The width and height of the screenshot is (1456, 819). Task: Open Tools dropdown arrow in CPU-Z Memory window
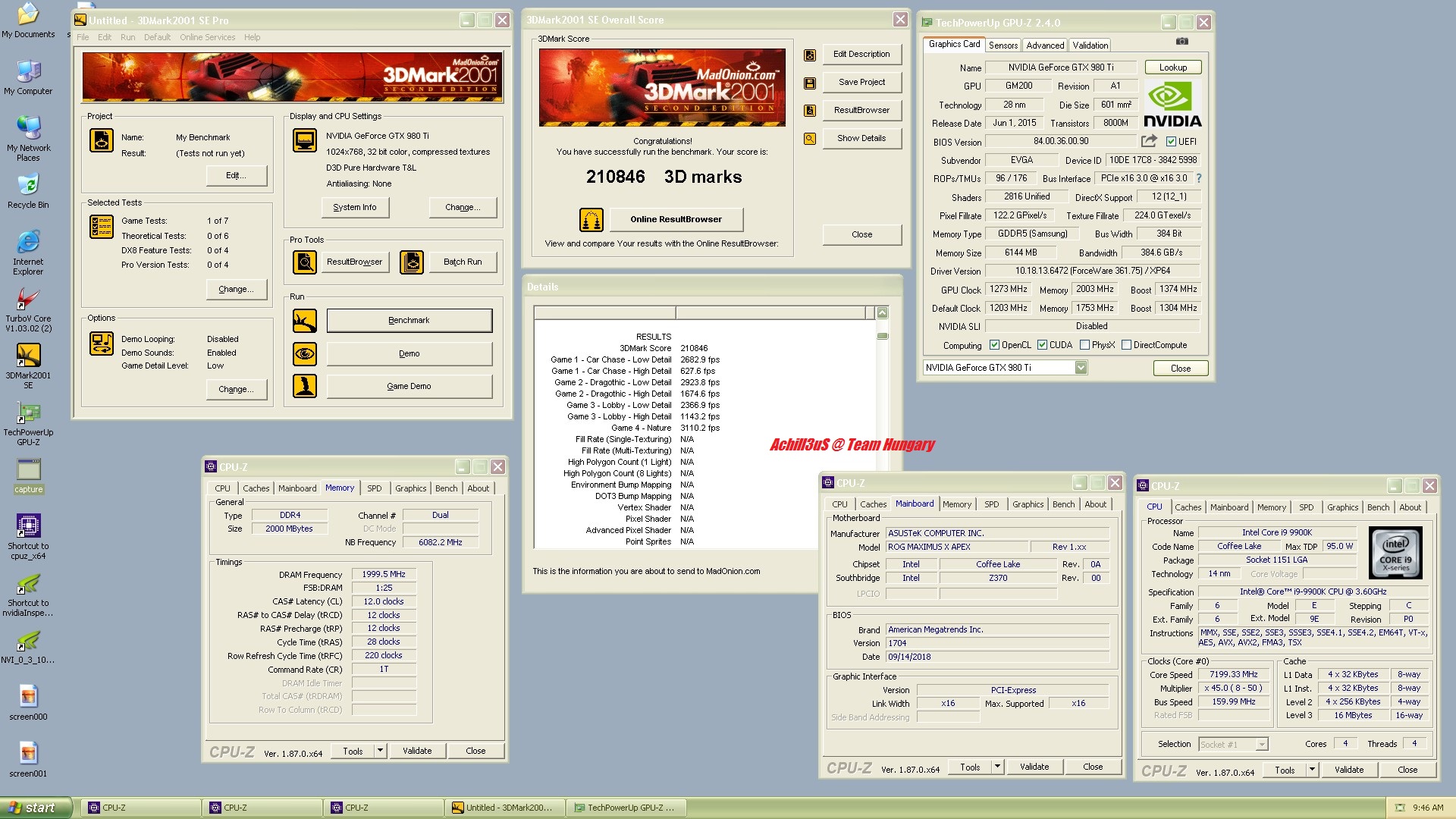[380, 751]
